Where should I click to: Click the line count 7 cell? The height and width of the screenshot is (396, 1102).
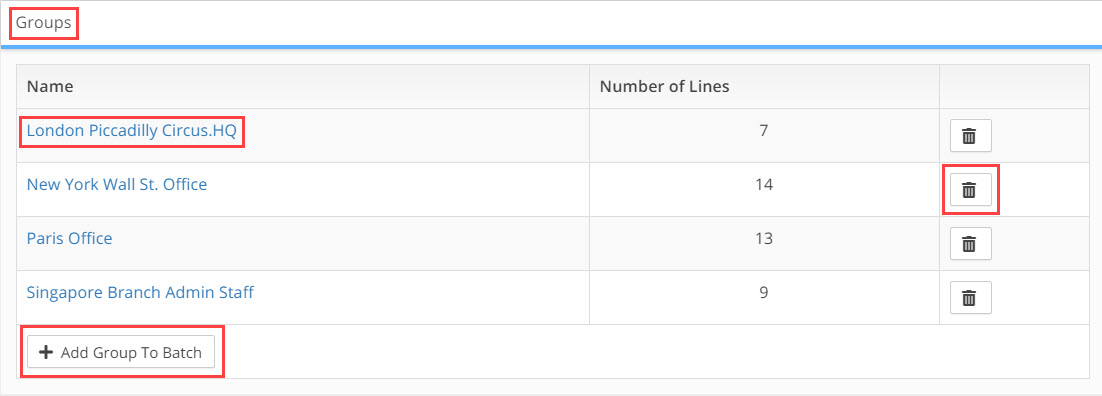point(765,136)
